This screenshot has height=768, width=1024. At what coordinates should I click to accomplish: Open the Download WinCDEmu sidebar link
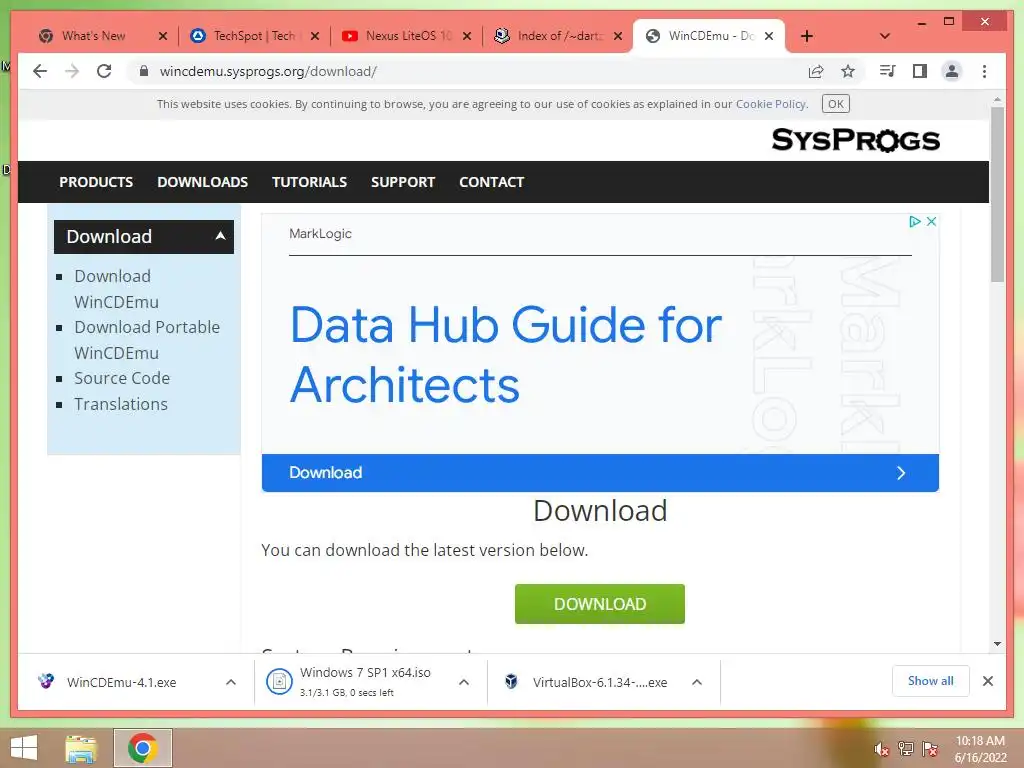pos(116,289)
